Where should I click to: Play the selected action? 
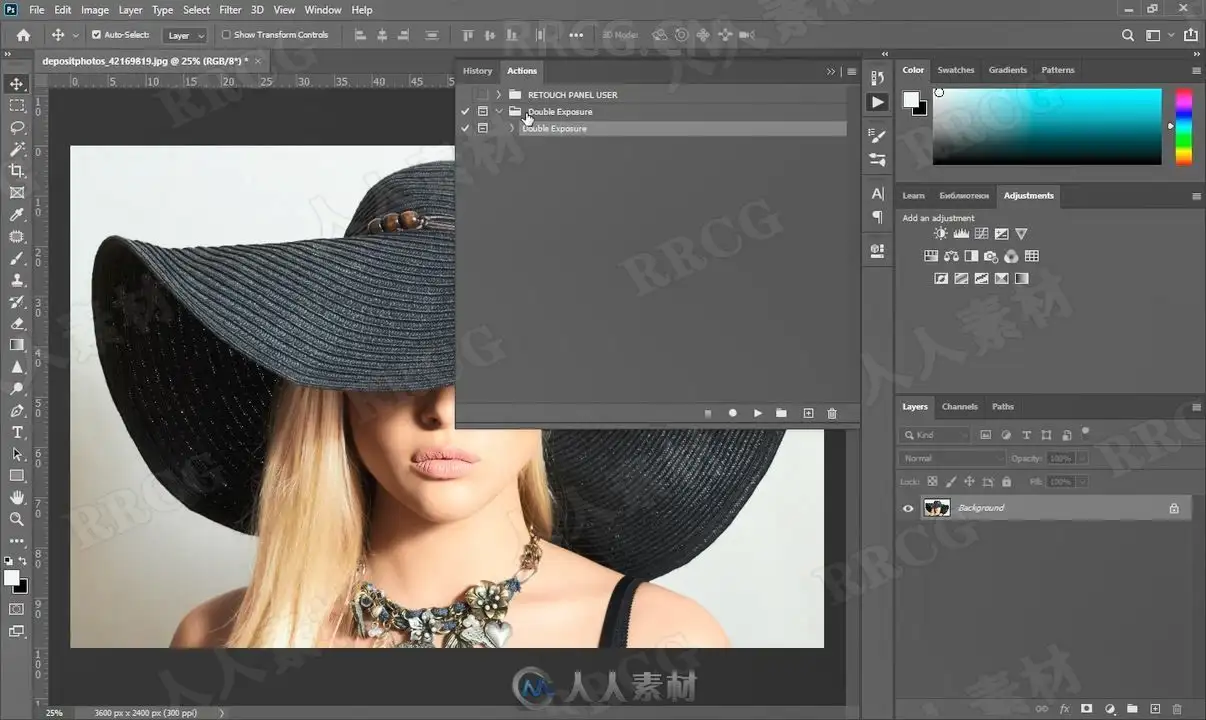(758, 413)
